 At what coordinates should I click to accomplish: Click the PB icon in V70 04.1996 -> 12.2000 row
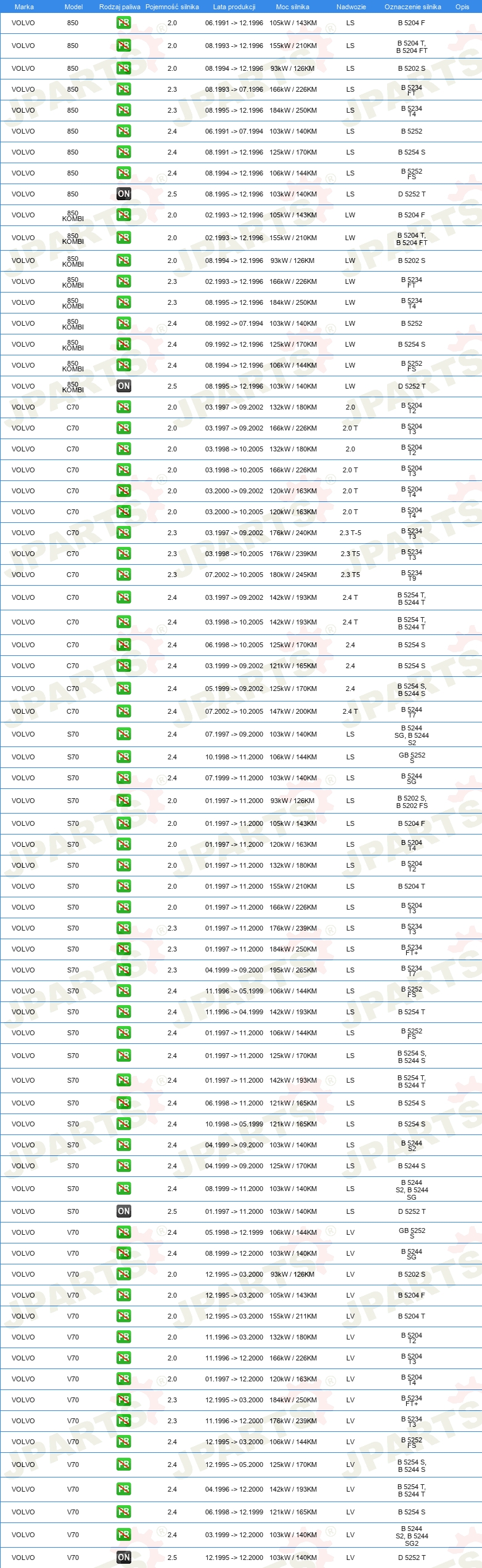point(124,1489)
